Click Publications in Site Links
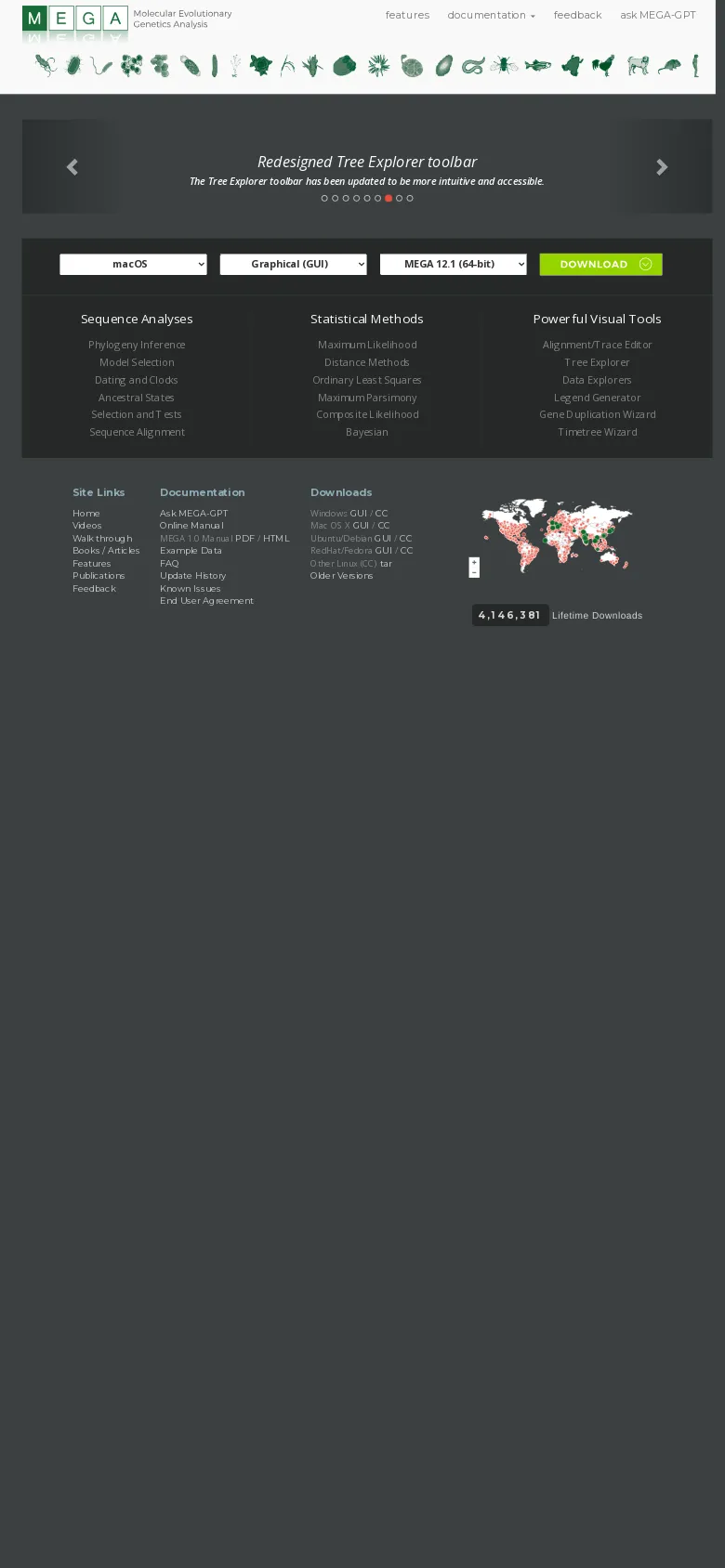725x1568 pixels. coord(99,576)
